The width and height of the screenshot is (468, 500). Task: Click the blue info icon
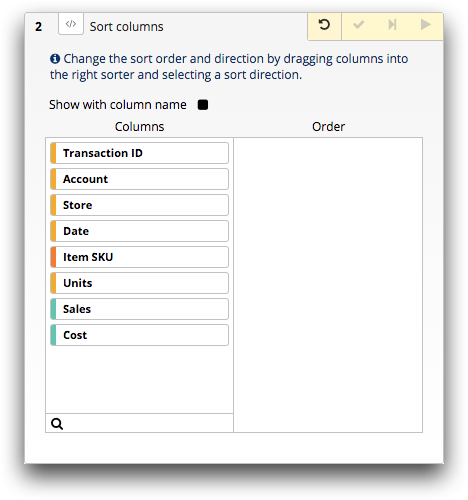click(x=55, y=59)
